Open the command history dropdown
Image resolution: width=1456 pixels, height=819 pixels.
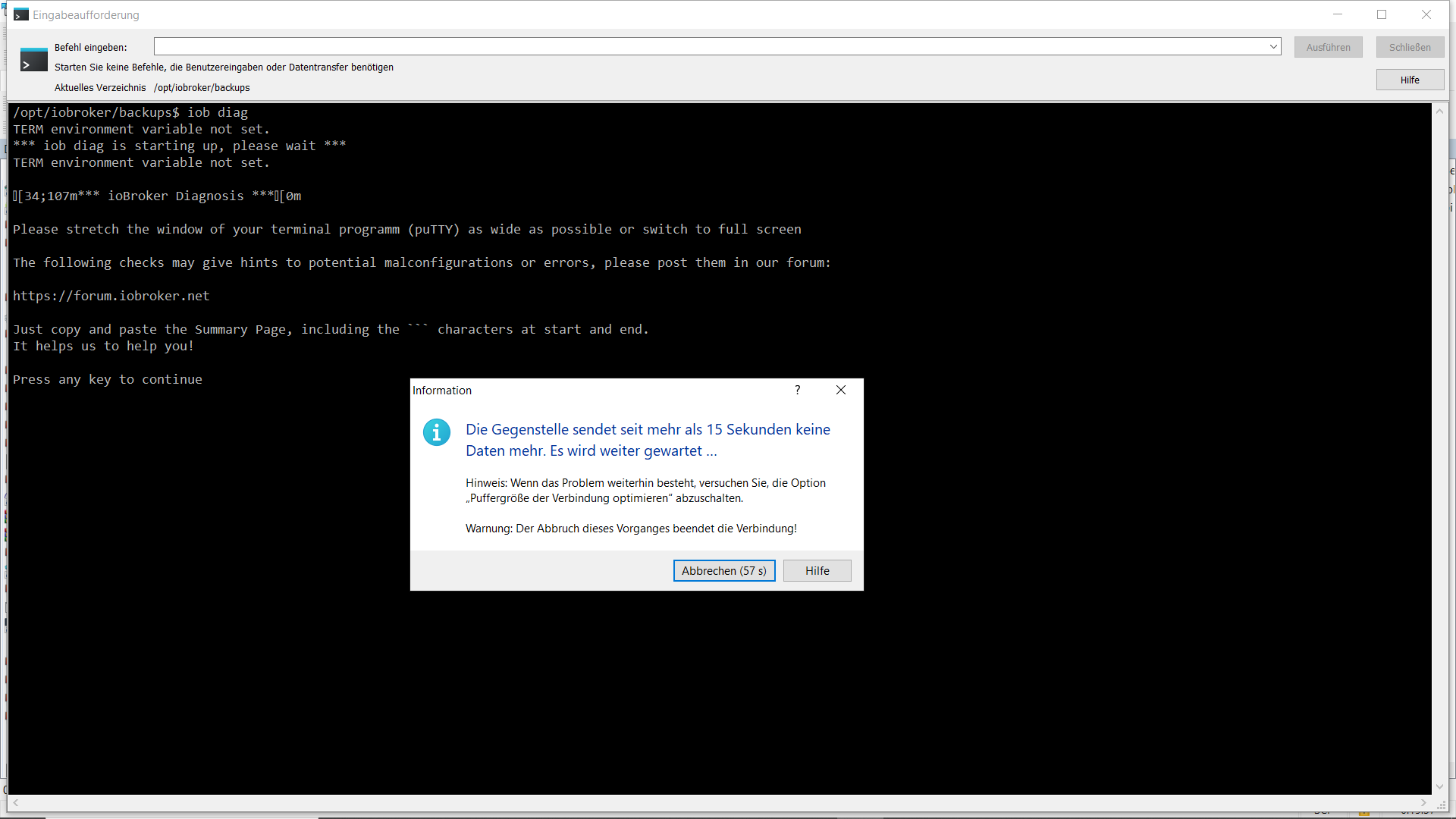pyautogui.click(x=1273, y=47)
